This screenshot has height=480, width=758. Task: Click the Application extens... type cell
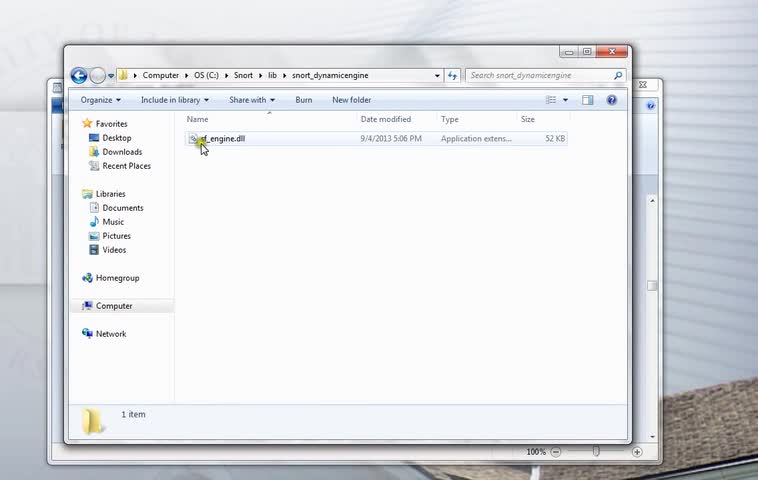coord(476,139)
